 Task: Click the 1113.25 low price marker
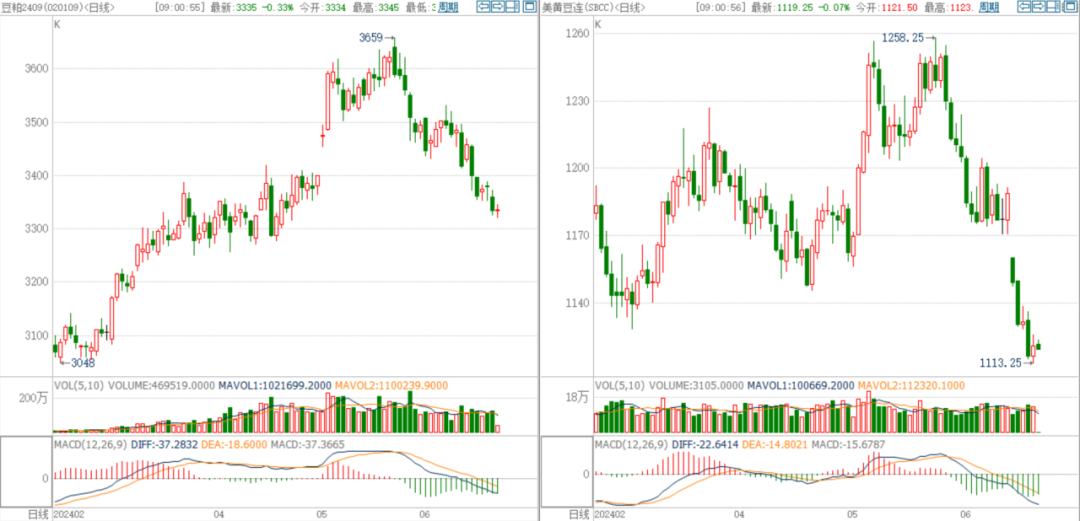999,362
